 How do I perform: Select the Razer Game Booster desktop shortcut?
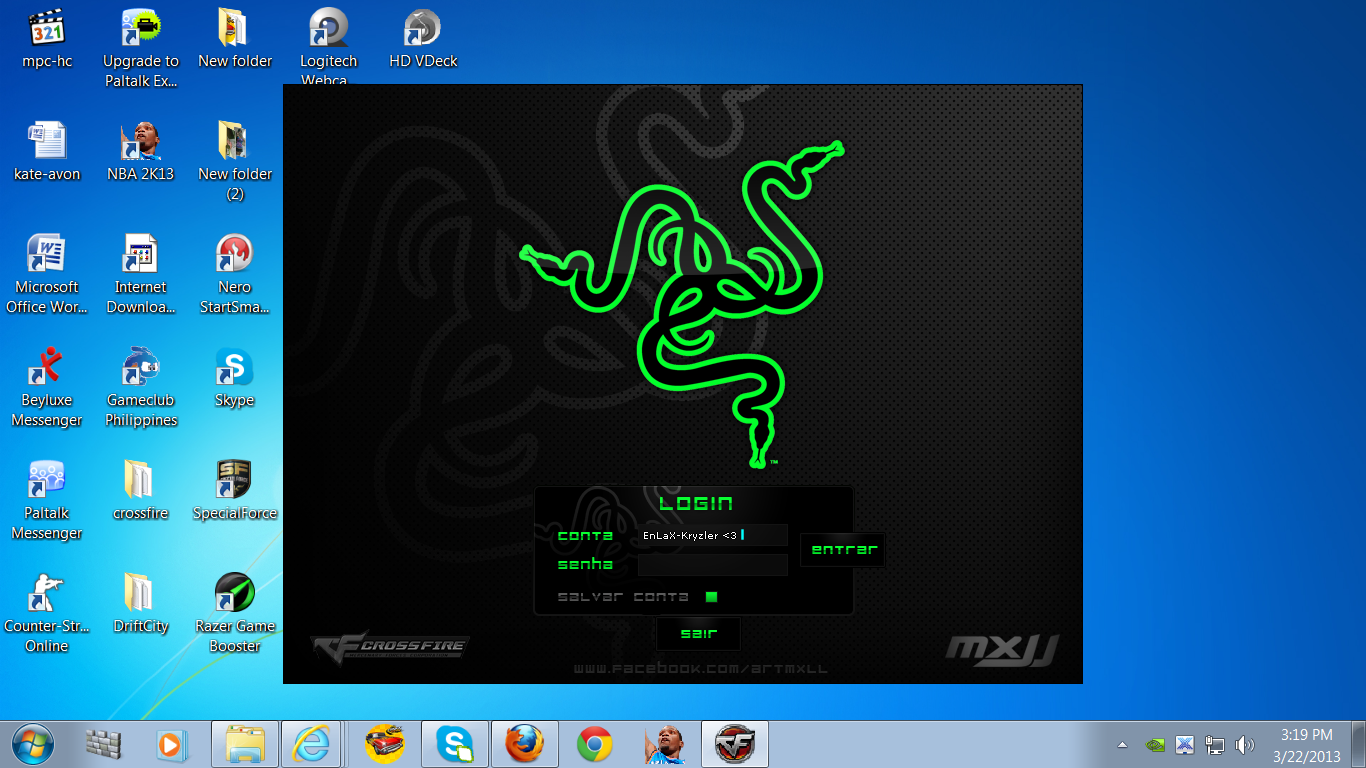pyautogui.click(x=234, y=614)
